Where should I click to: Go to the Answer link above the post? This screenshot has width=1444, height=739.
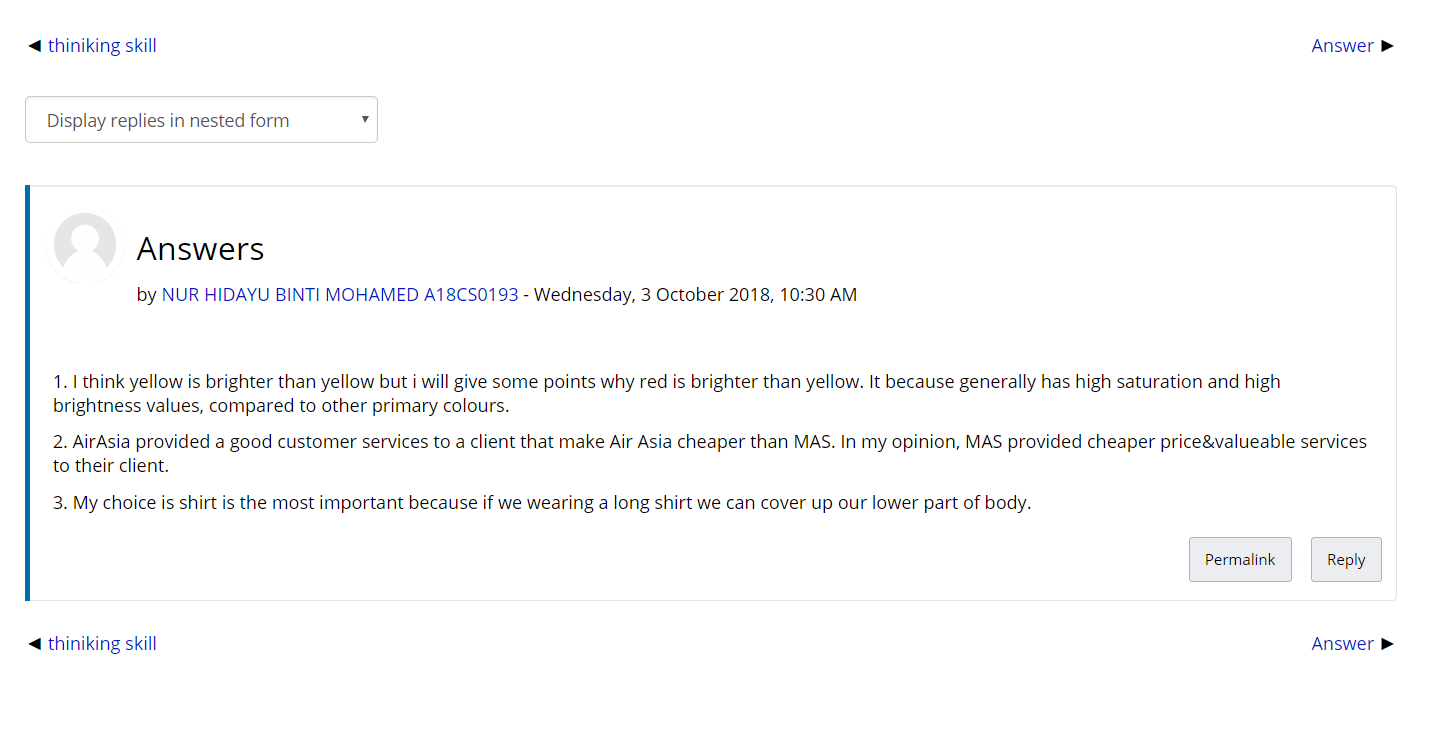[1342, 46]
